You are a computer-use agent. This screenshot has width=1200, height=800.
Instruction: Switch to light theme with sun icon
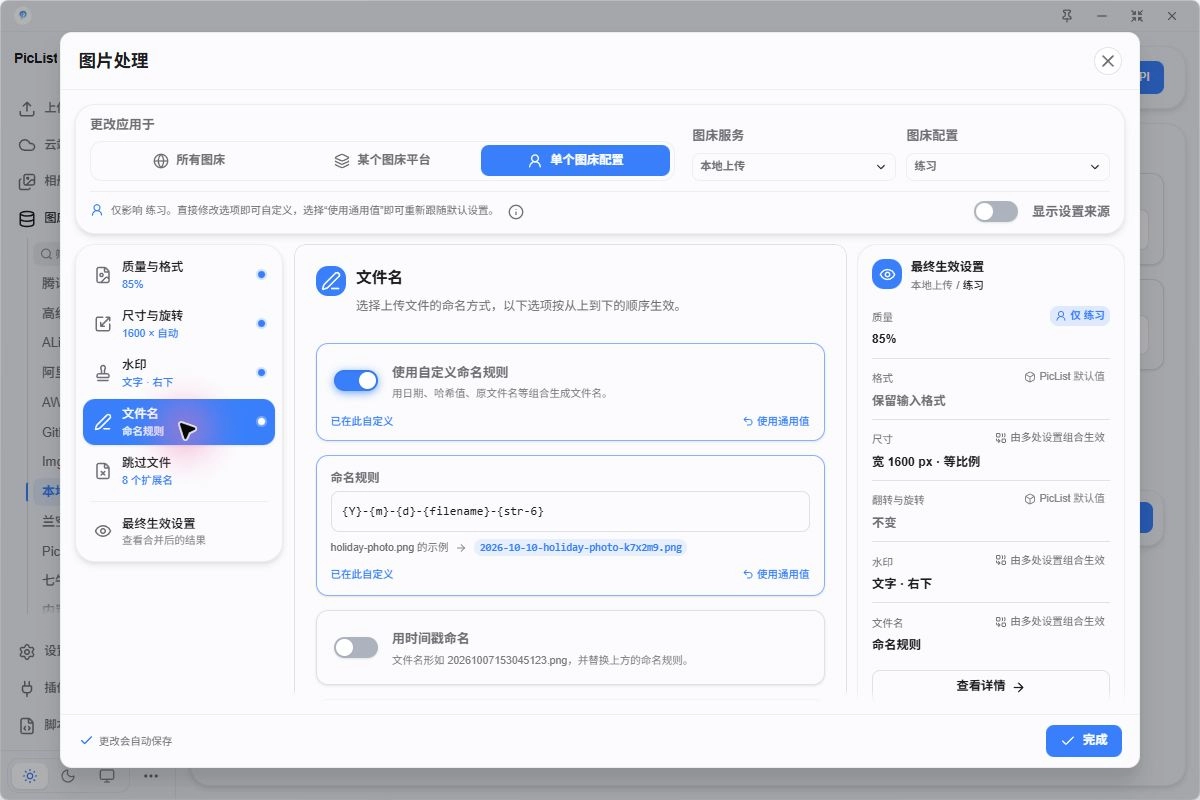point(30,775)
